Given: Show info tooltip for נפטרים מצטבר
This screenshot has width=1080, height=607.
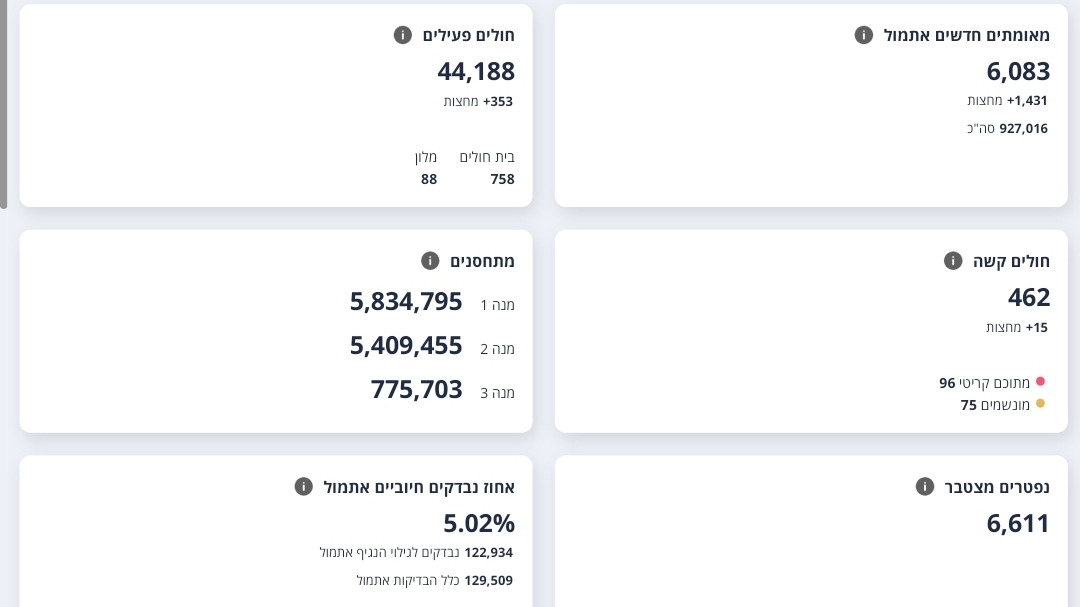Looking at the screenshot, I should tap(925, 487).
